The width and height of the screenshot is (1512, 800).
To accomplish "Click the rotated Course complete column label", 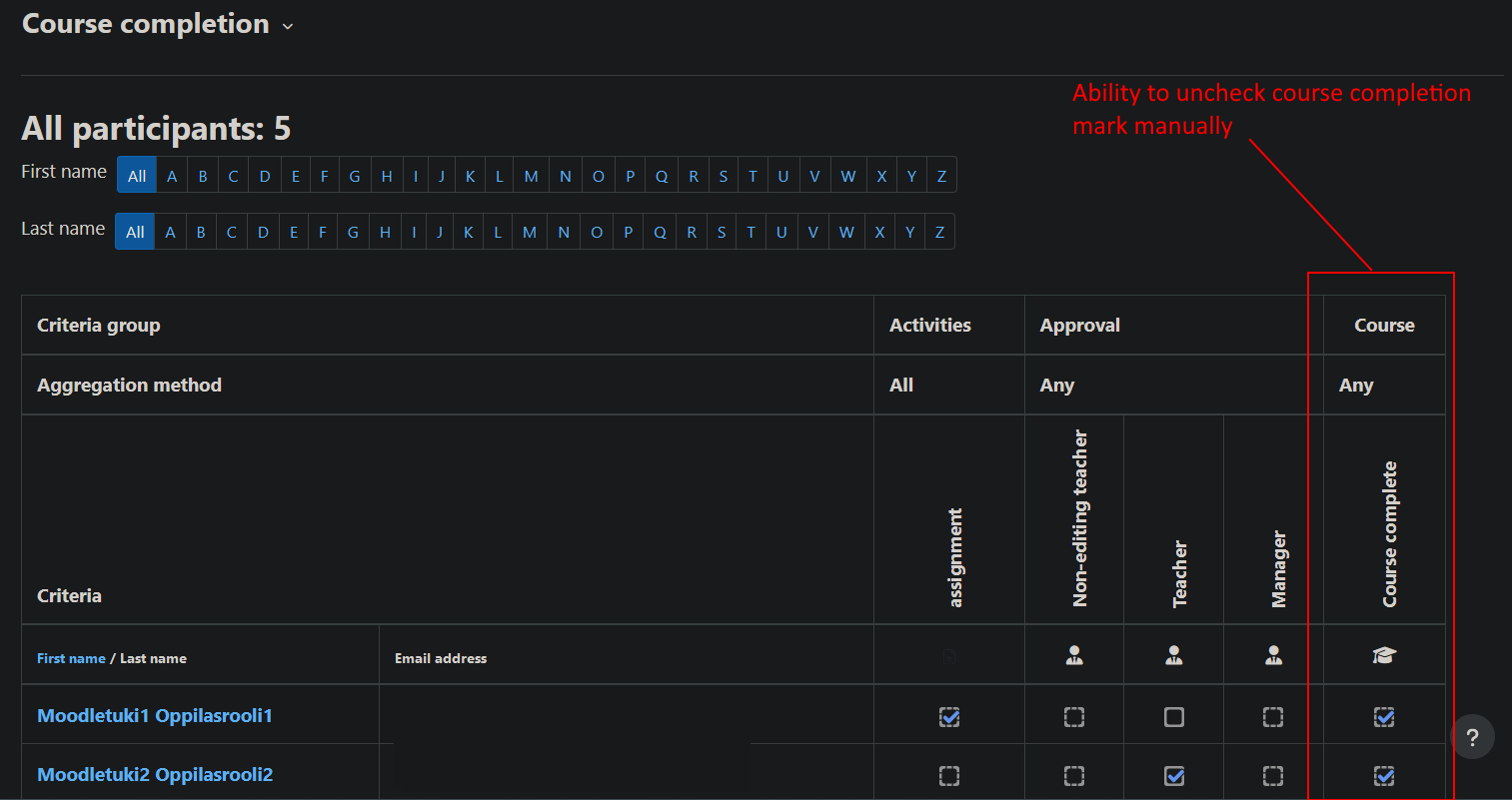I will 1390,534.
